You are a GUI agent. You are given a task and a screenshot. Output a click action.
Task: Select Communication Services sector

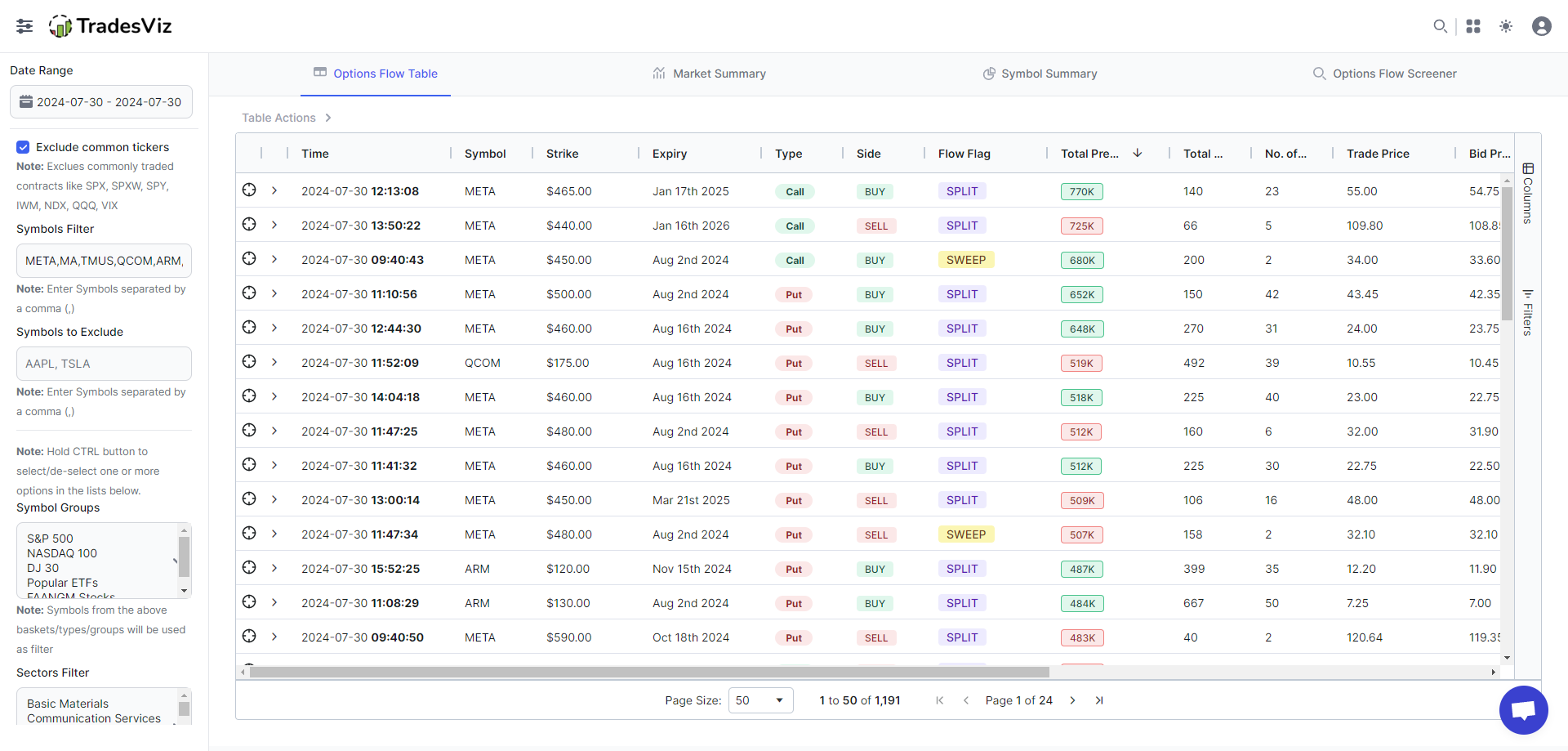coord(94,718)
